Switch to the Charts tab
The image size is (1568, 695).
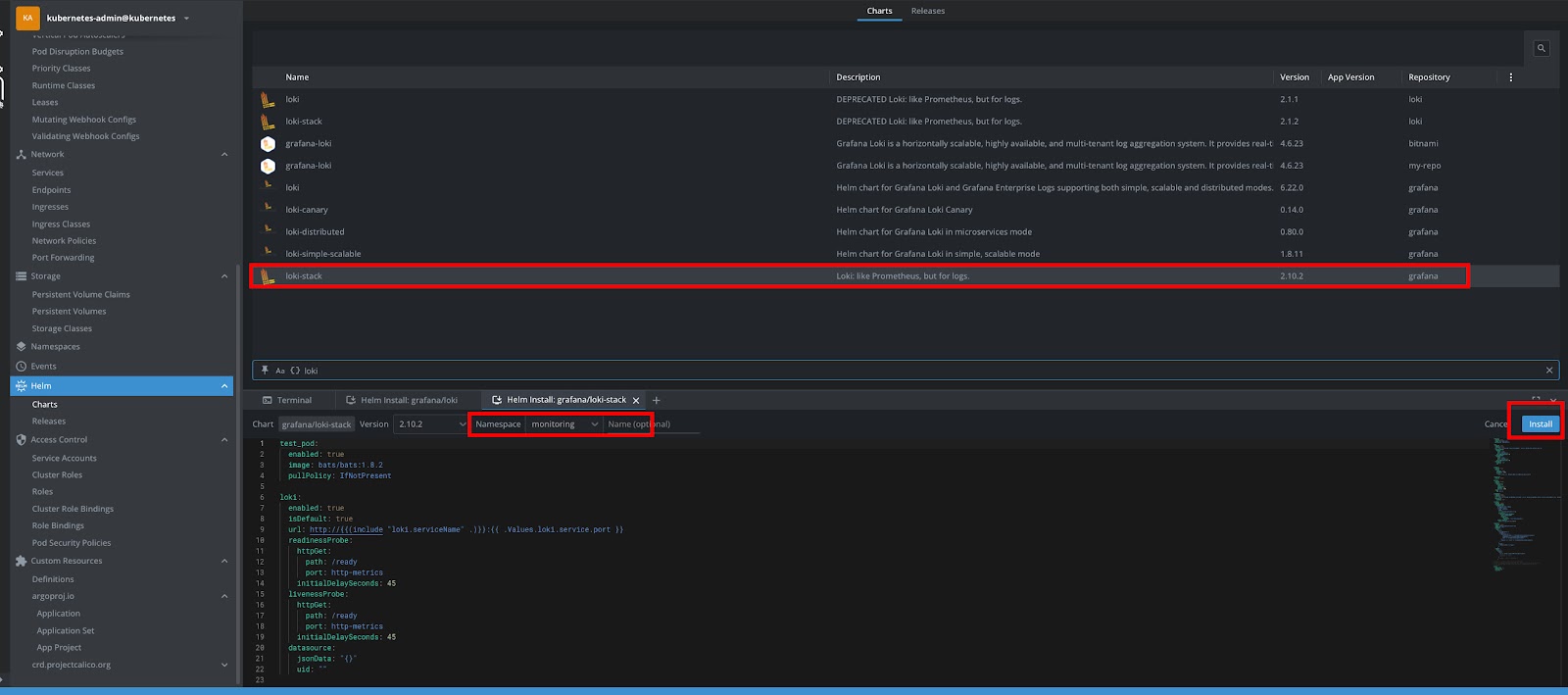pos(879,11)
